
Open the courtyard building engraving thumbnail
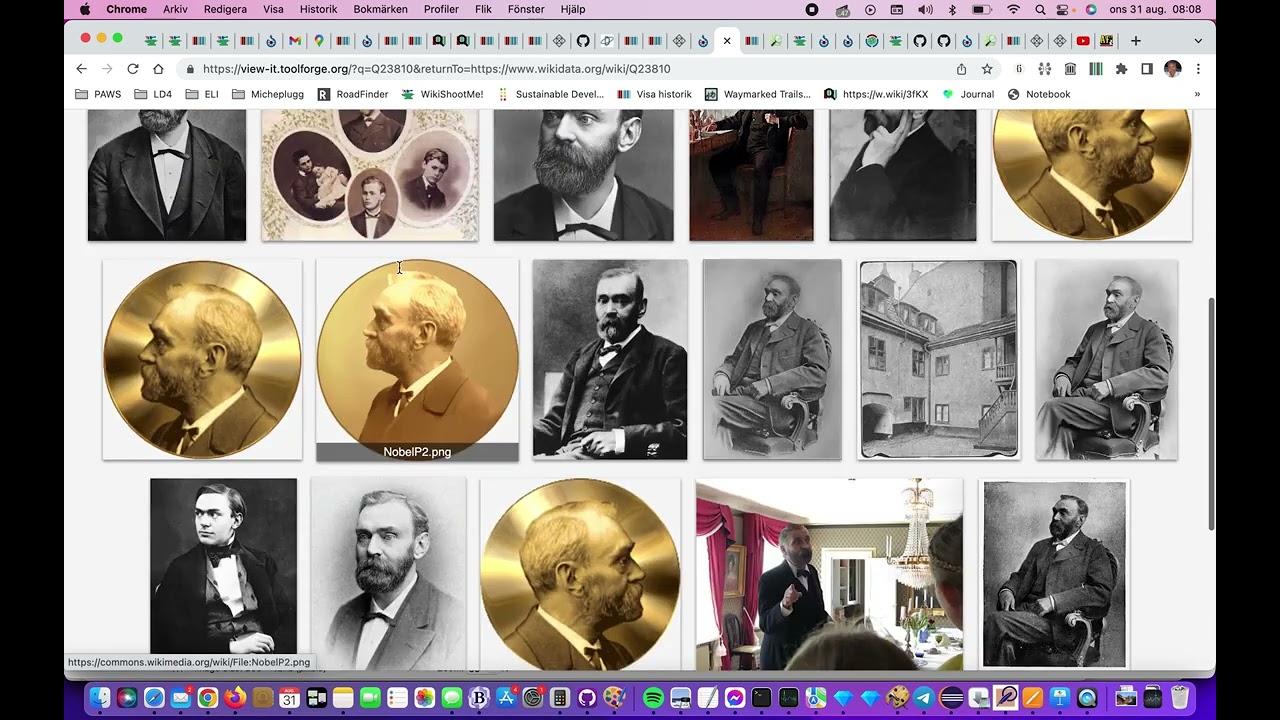(938, 359)
